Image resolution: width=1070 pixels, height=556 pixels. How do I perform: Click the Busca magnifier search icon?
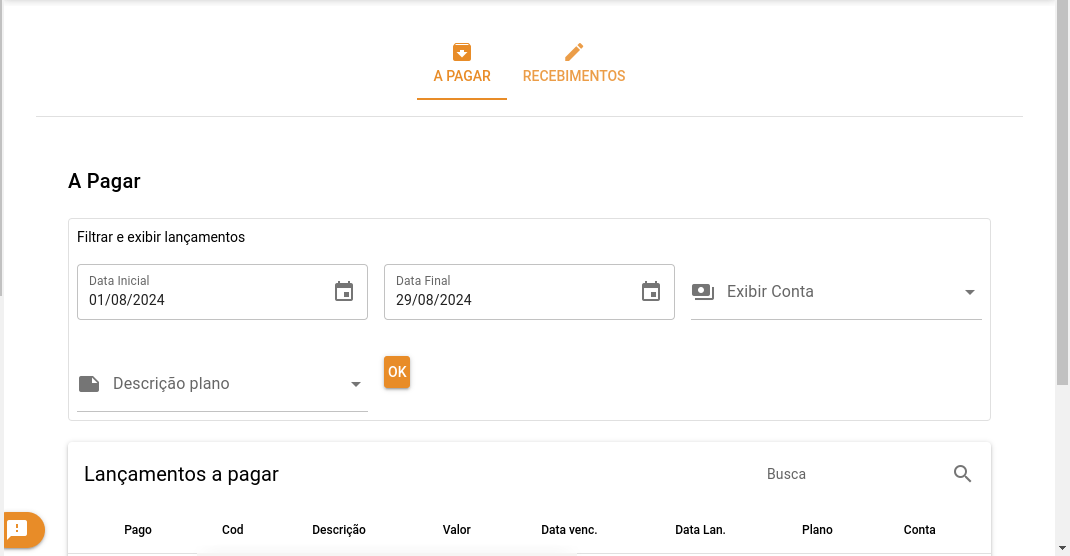coord(962,474)
